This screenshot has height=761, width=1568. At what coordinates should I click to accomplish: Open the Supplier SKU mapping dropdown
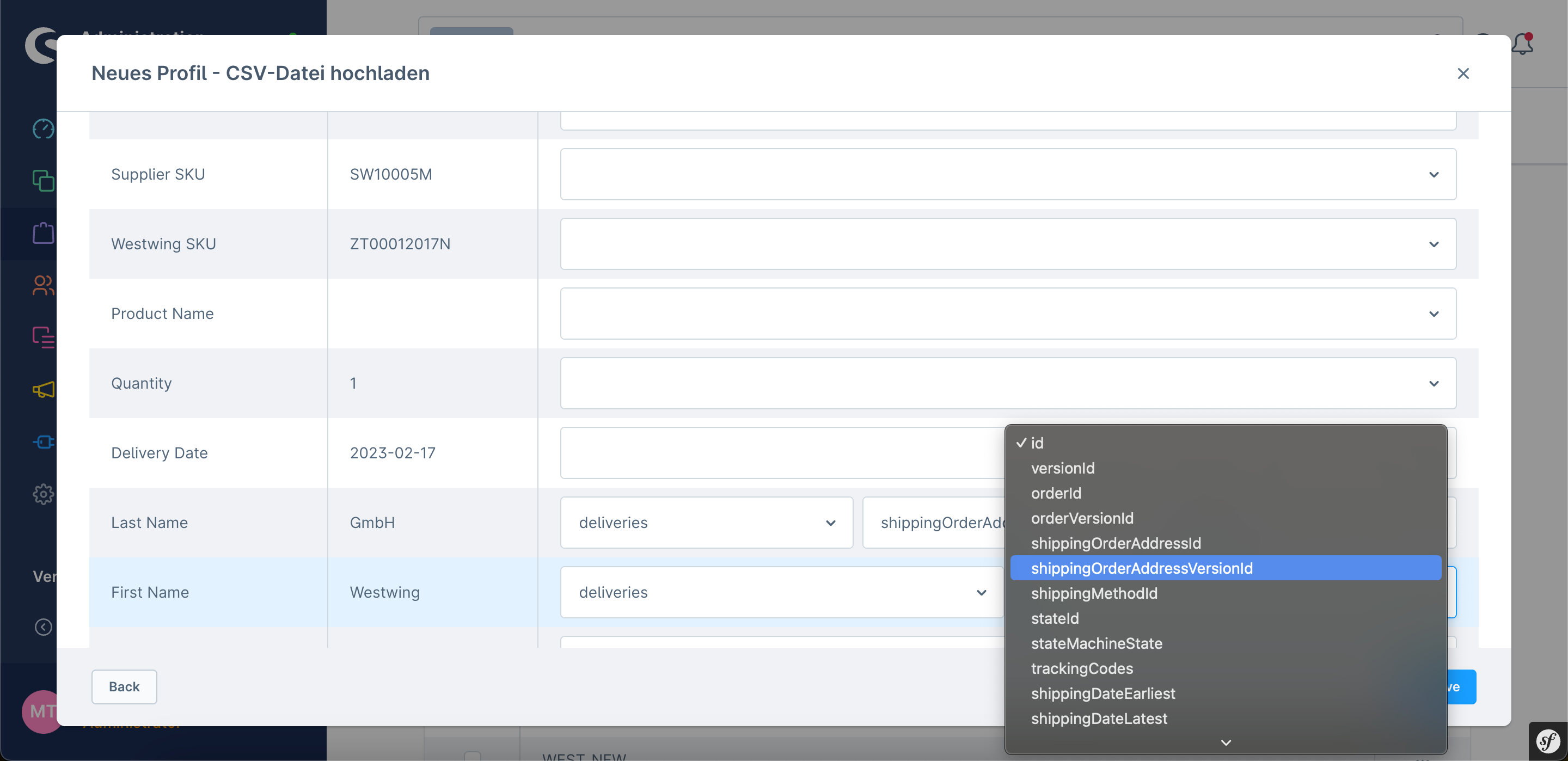(x=1007, y=174)
